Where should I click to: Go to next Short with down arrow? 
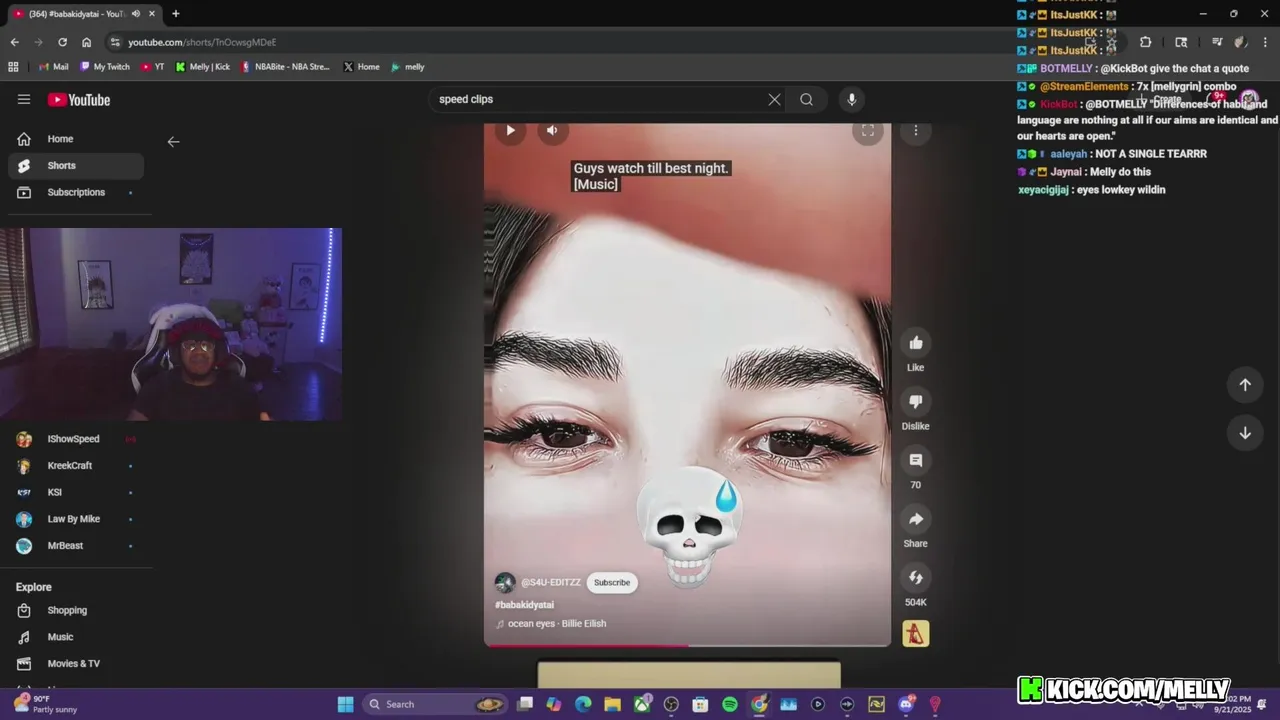point(1245,433)
